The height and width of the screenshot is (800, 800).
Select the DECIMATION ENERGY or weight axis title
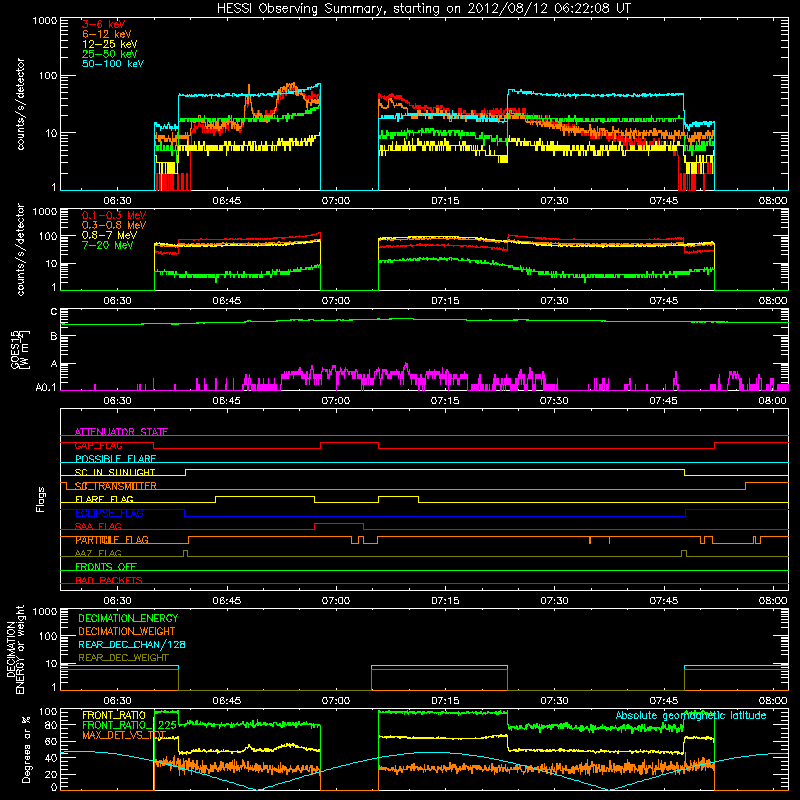point(16,649)
